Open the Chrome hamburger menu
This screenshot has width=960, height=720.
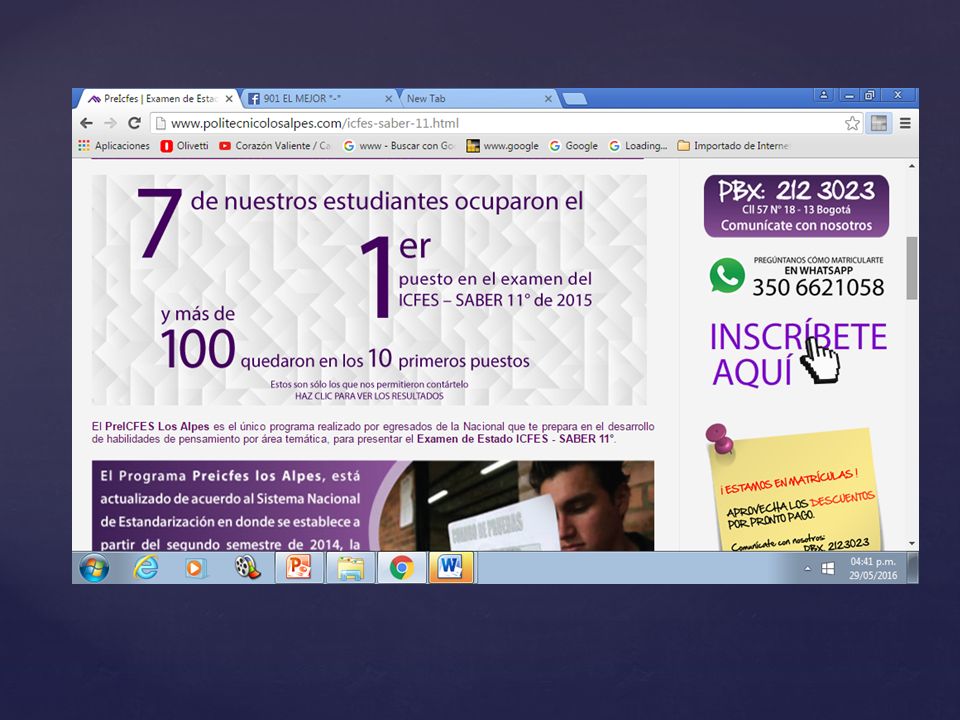pyautogui.click(x=905, y=123)
